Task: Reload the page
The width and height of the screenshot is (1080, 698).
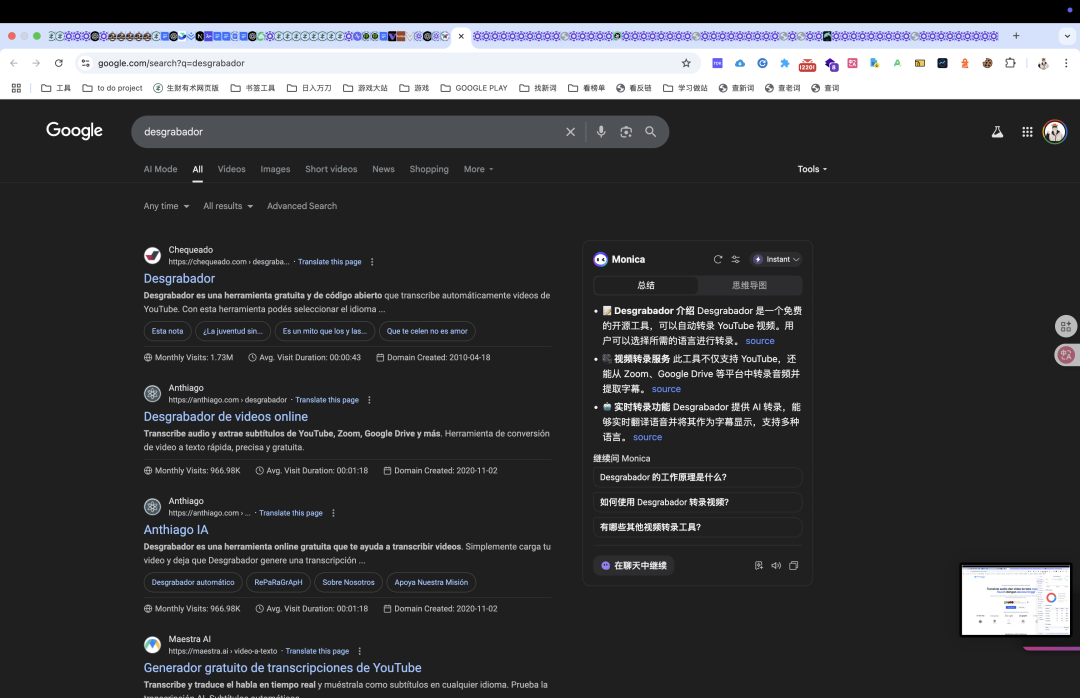Action: click(x=59, y=63)
